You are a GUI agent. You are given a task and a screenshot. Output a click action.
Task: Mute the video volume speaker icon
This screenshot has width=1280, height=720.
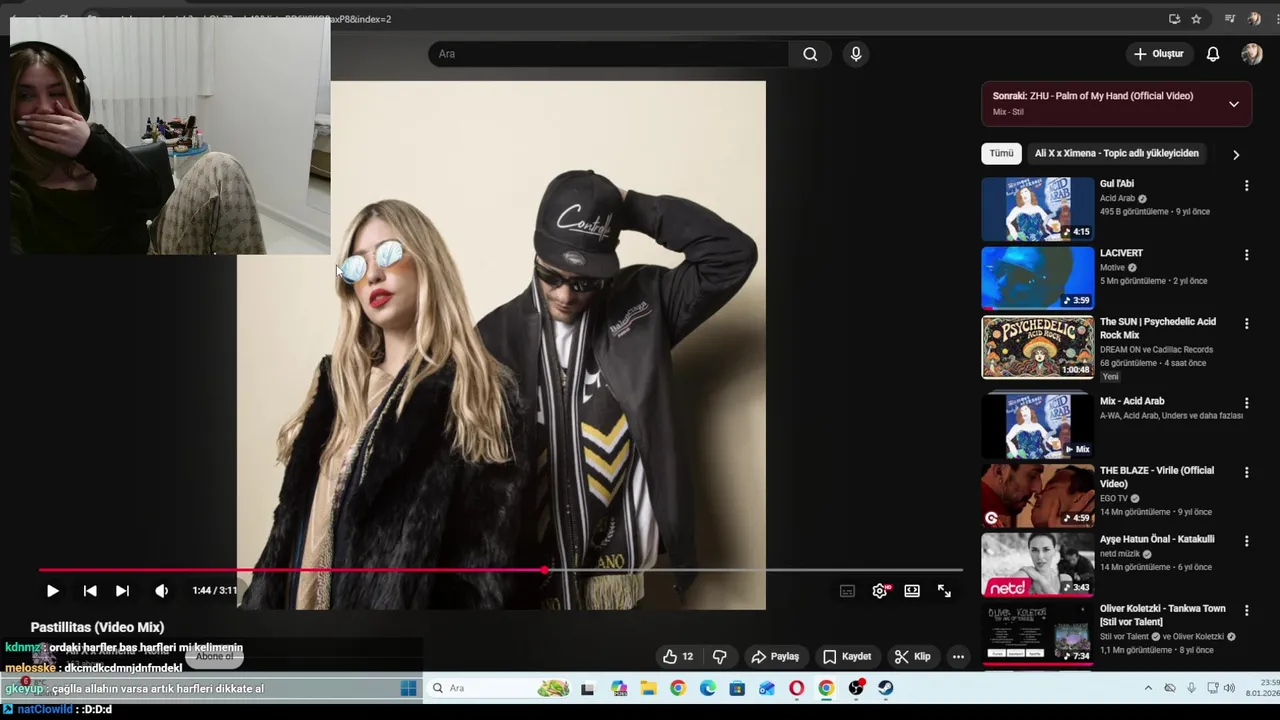coord(161,591)
